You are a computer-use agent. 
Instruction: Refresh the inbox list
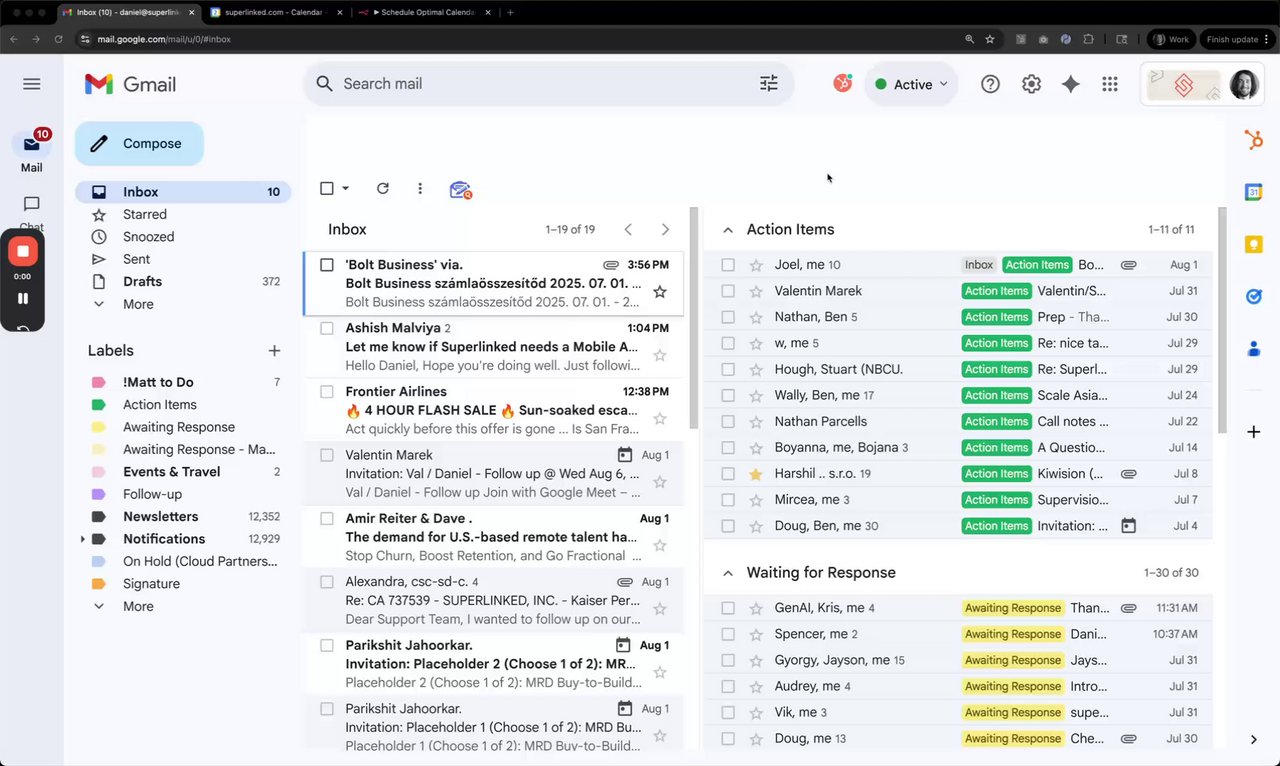click(382, 188)
